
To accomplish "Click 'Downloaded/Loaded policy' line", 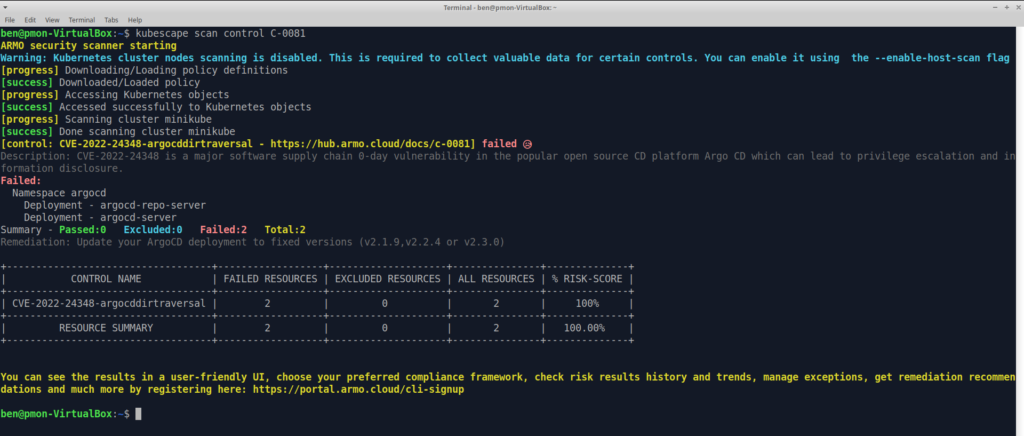I will click(129, 82).
